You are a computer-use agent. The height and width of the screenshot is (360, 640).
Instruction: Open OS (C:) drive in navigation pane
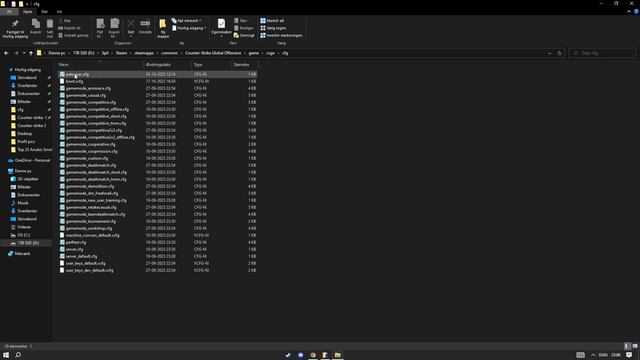click(x=23, y=235)
